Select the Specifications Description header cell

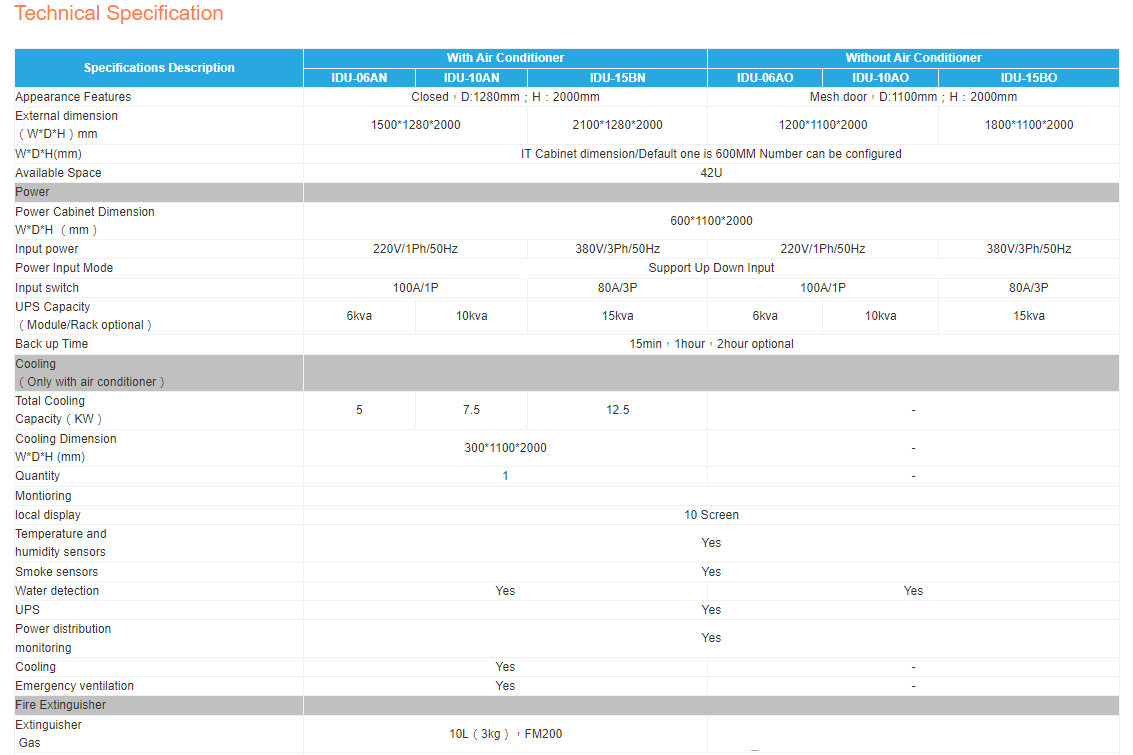coord(159,68)
